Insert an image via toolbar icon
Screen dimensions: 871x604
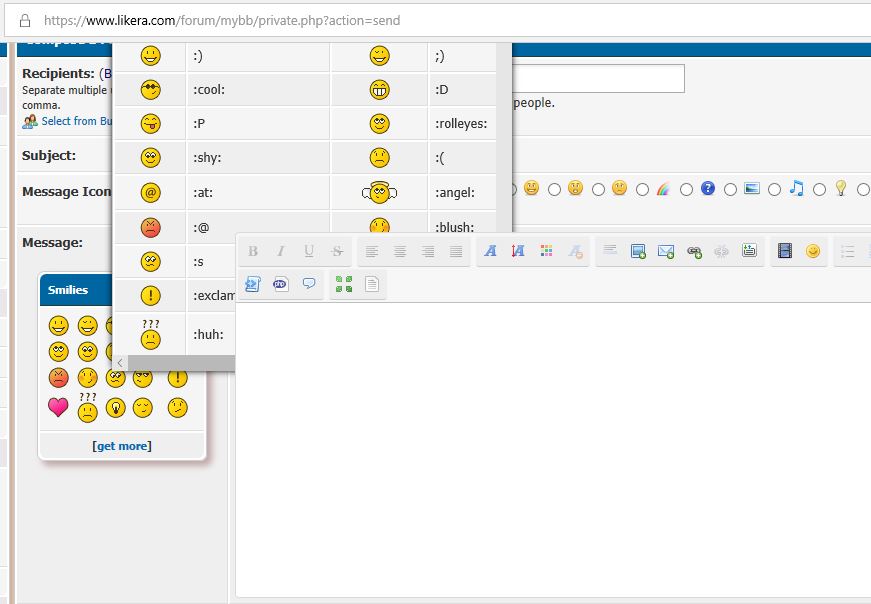tap(638, 252)
